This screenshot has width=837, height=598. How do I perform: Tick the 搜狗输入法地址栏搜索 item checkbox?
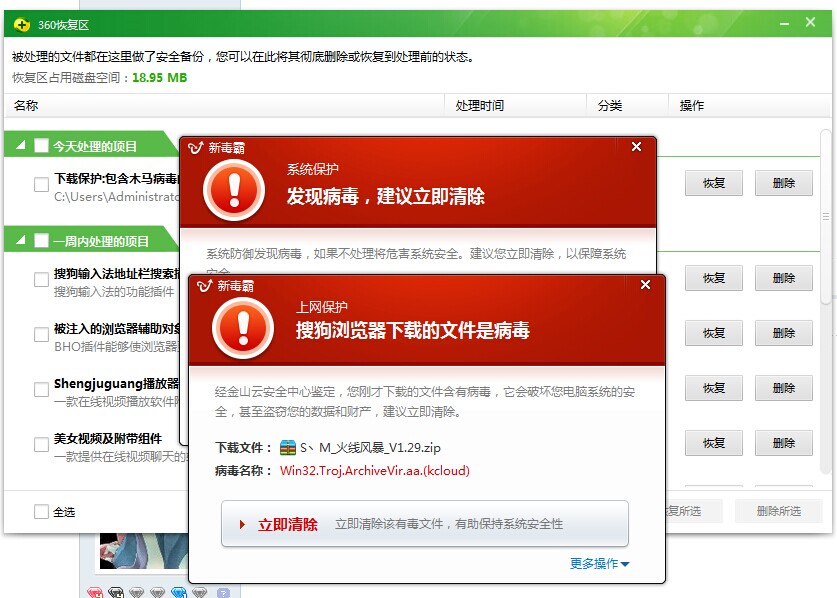pyautogui.click(x=41, y=279)
